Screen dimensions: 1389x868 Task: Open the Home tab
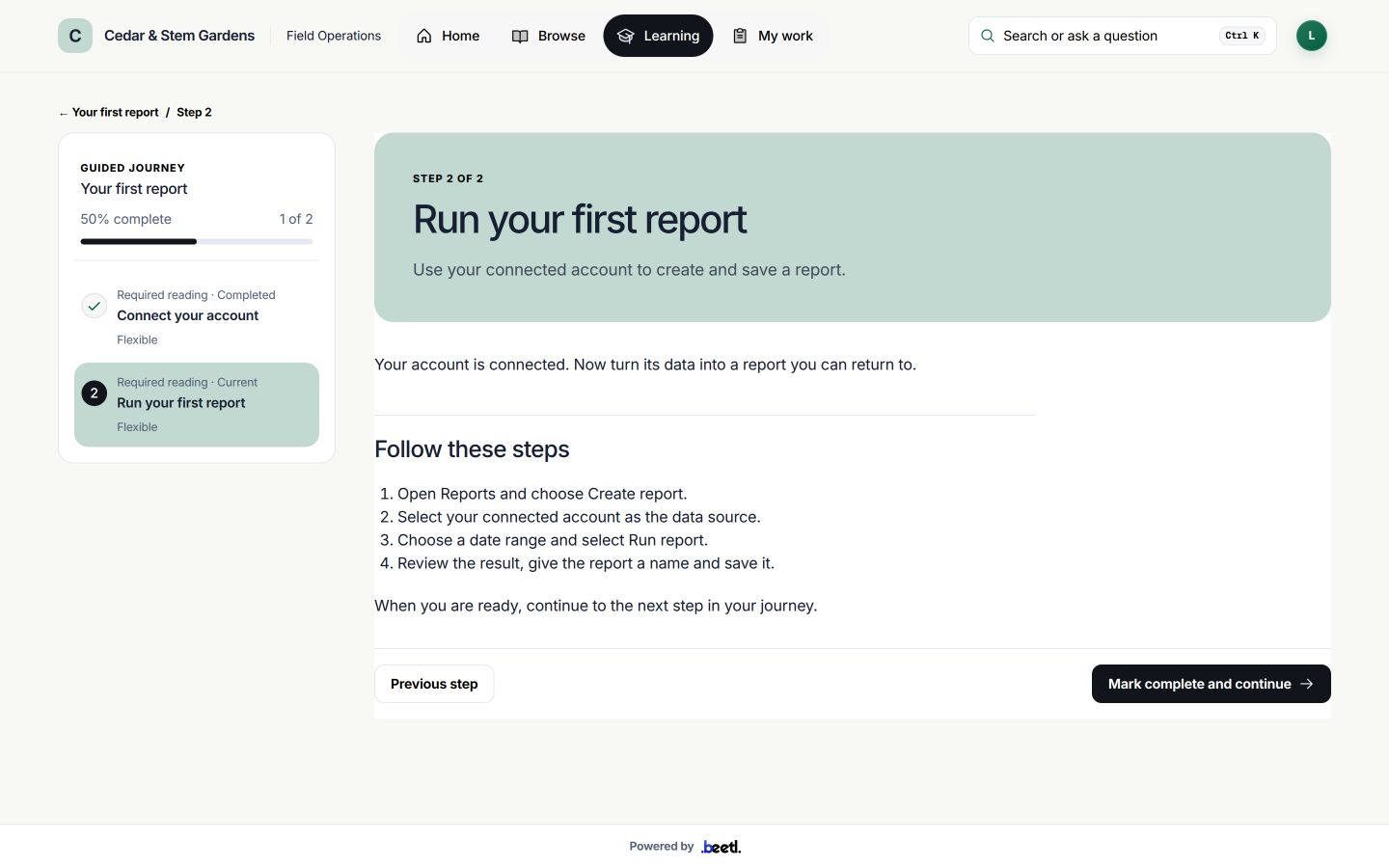(x=448, y=36)
